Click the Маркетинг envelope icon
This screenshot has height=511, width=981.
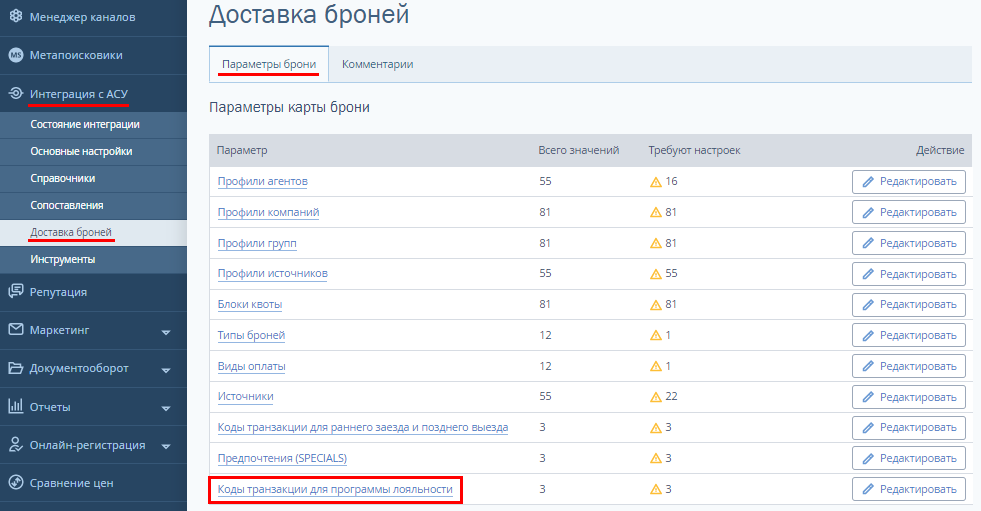pyautogui.click(x=16, y=330)
